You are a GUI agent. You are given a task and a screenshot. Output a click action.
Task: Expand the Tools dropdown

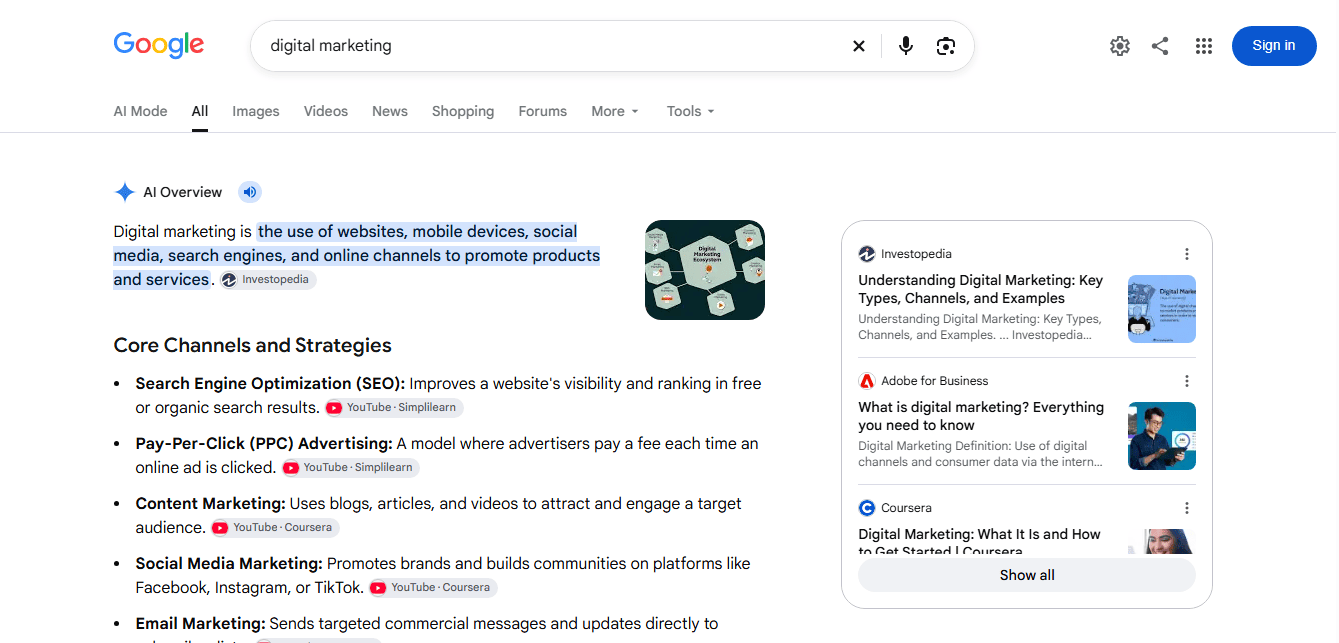pyautogui.click(x=691, y=111)
